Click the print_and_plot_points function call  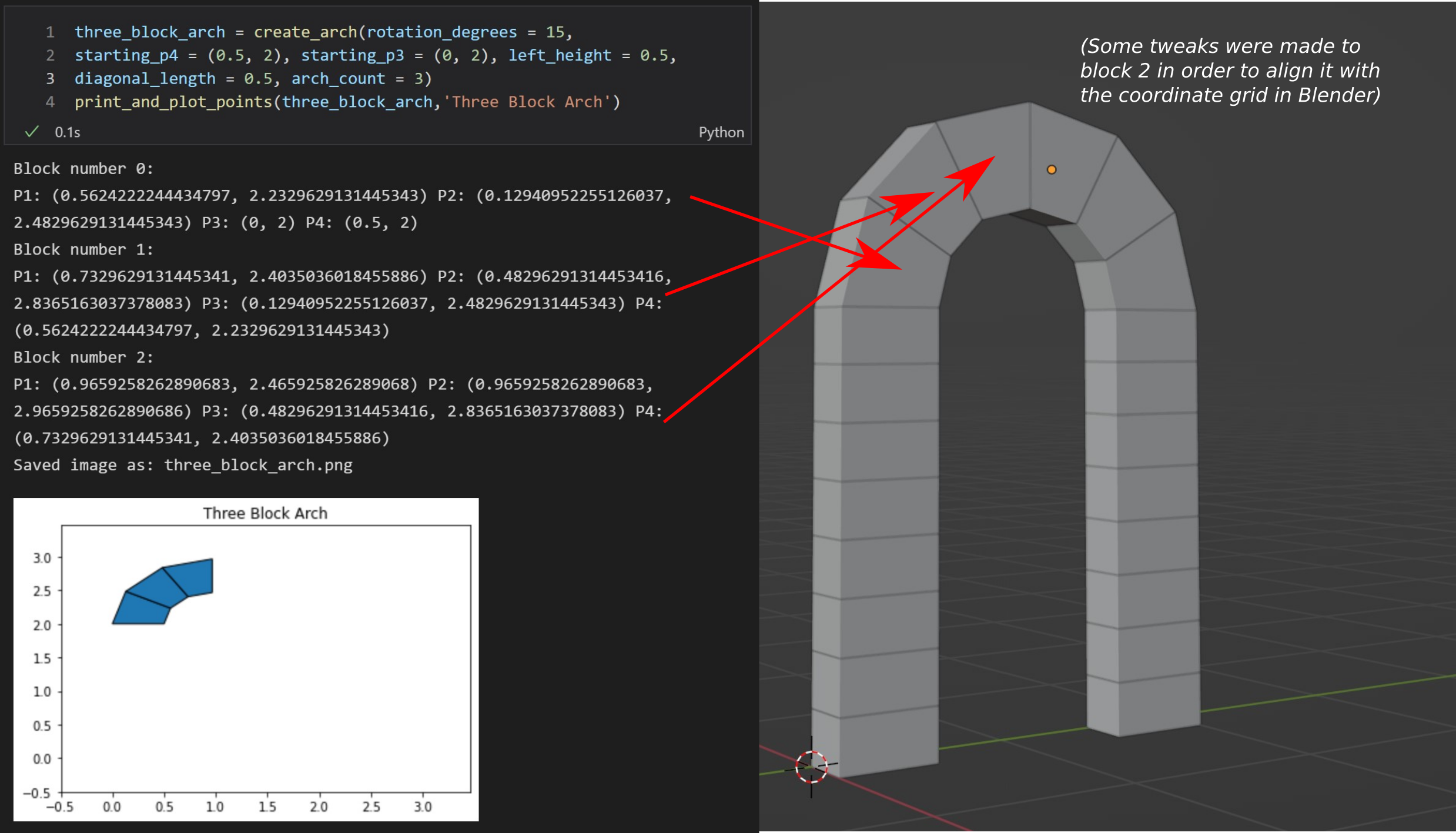(173, 102)
